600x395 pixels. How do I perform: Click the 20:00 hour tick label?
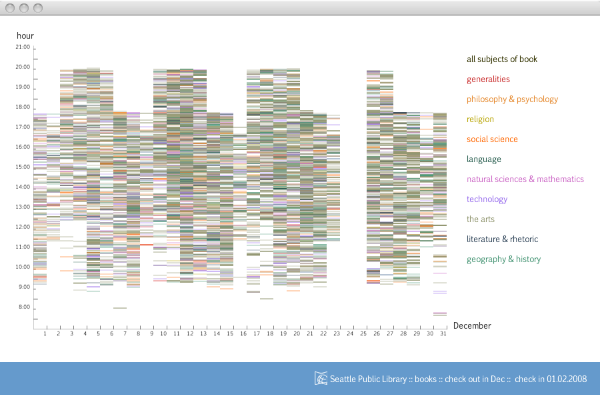tap(23, 67)
